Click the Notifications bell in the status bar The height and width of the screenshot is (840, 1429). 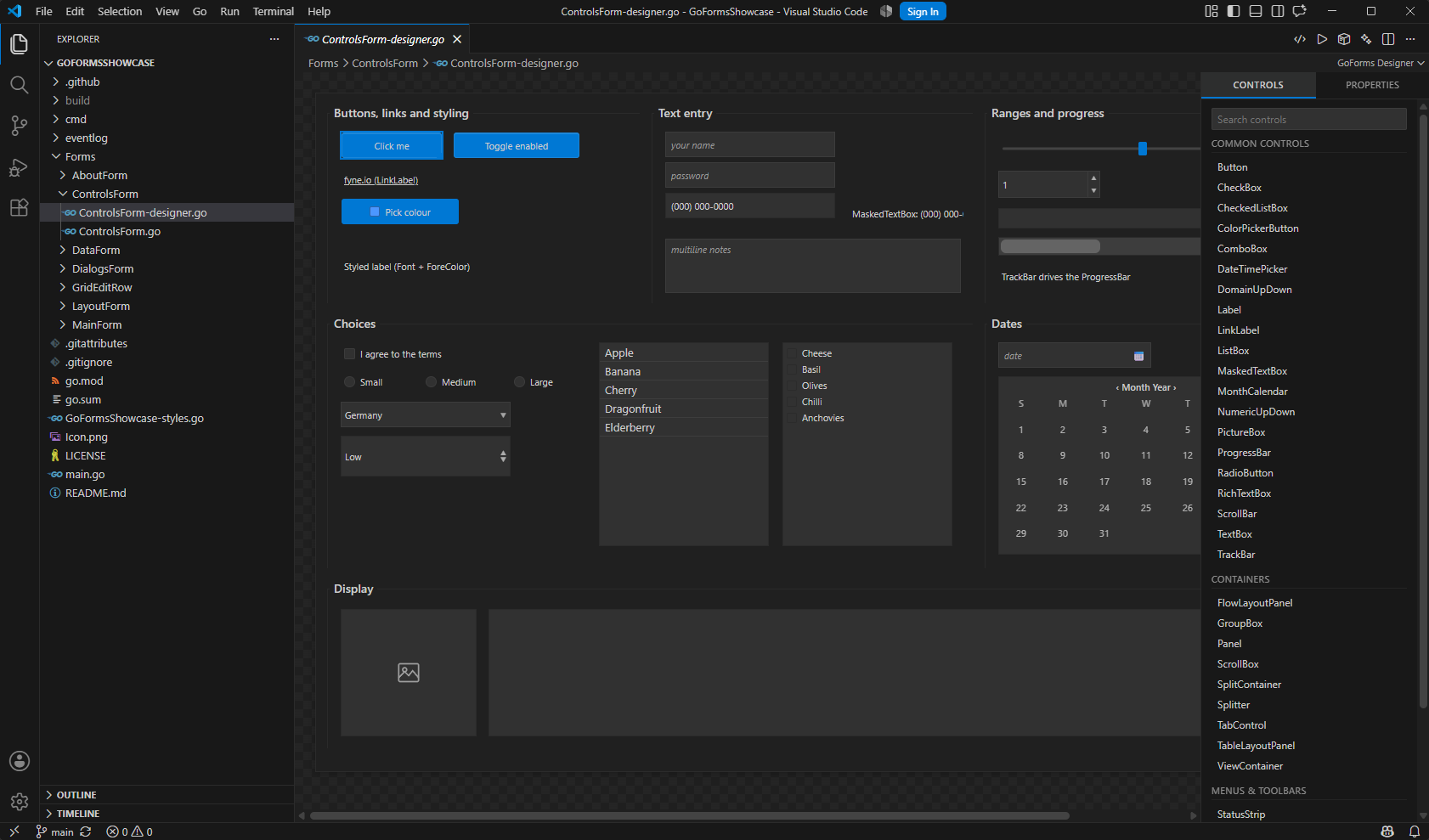click(x=1415, y=832)
